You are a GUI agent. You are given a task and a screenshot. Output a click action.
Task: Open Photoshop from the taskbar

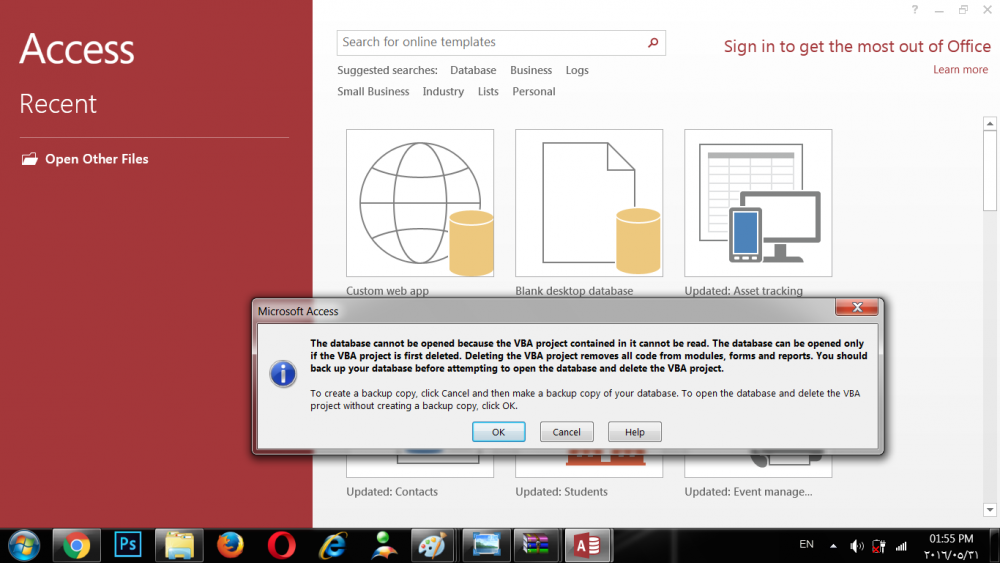point(128,546)
